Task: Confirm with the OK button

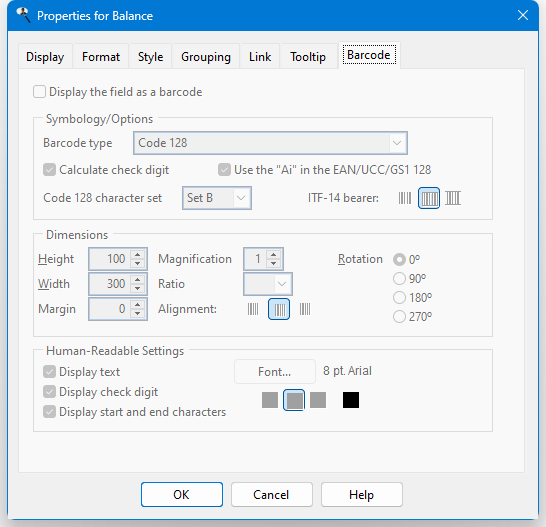Action: pyautogui.click(x=182, y=495)
